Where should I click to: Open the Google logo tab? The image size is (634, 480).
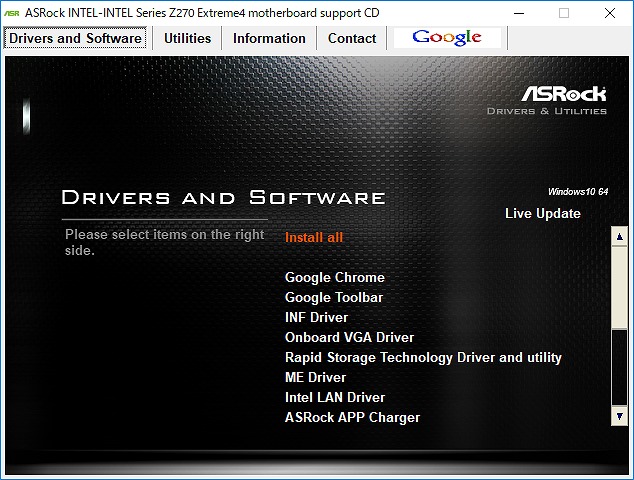pos(447,38)
